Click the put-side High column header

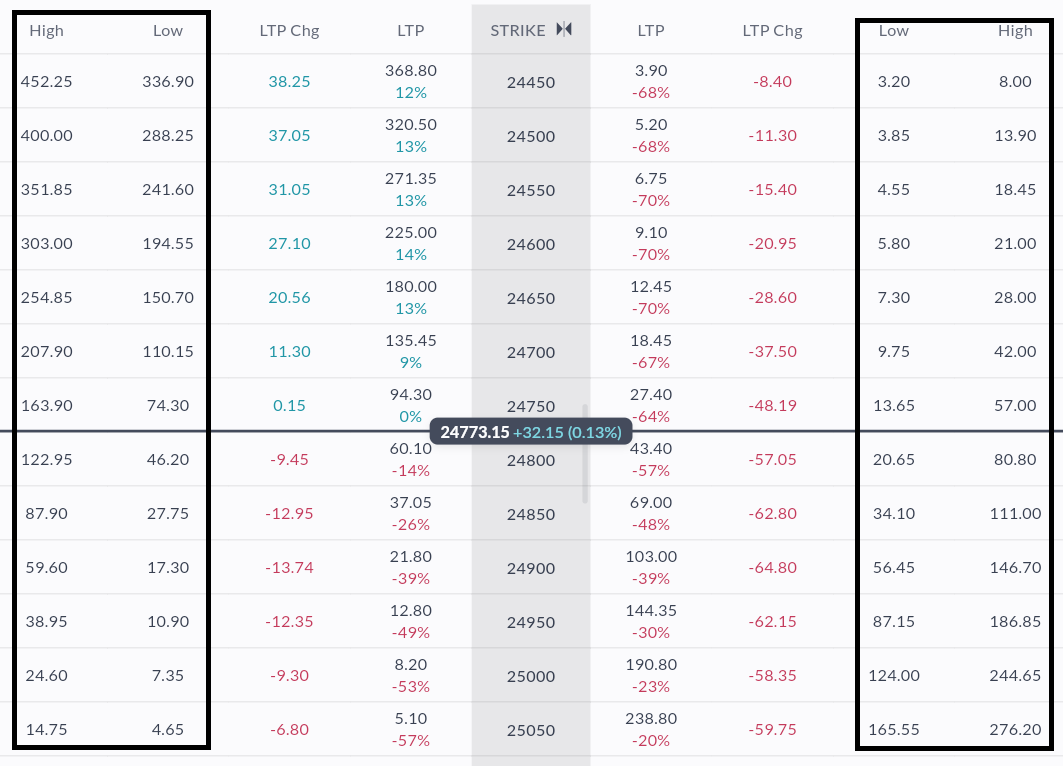1015,30
